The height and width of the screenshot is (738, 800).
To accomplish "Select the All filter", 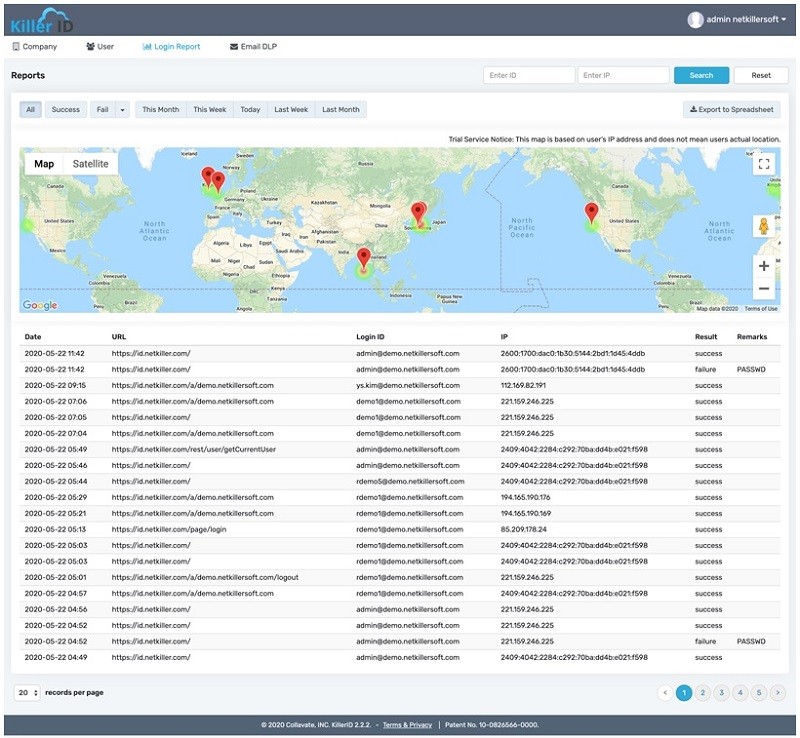I will pyautogui.click(x=31, y=109).
